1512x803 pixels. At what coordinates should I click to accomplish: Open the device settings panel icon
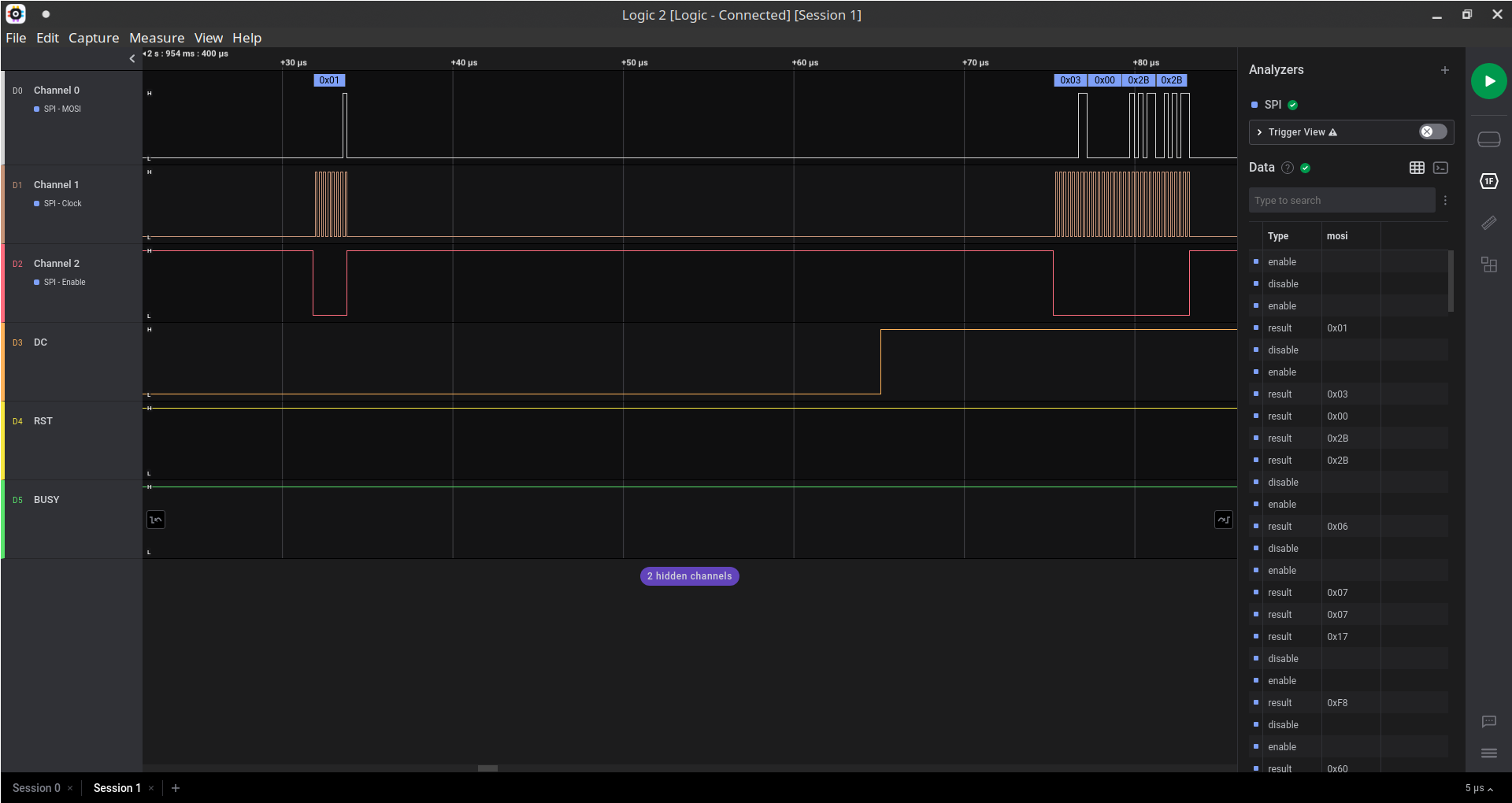click(x=1489, y=139)
